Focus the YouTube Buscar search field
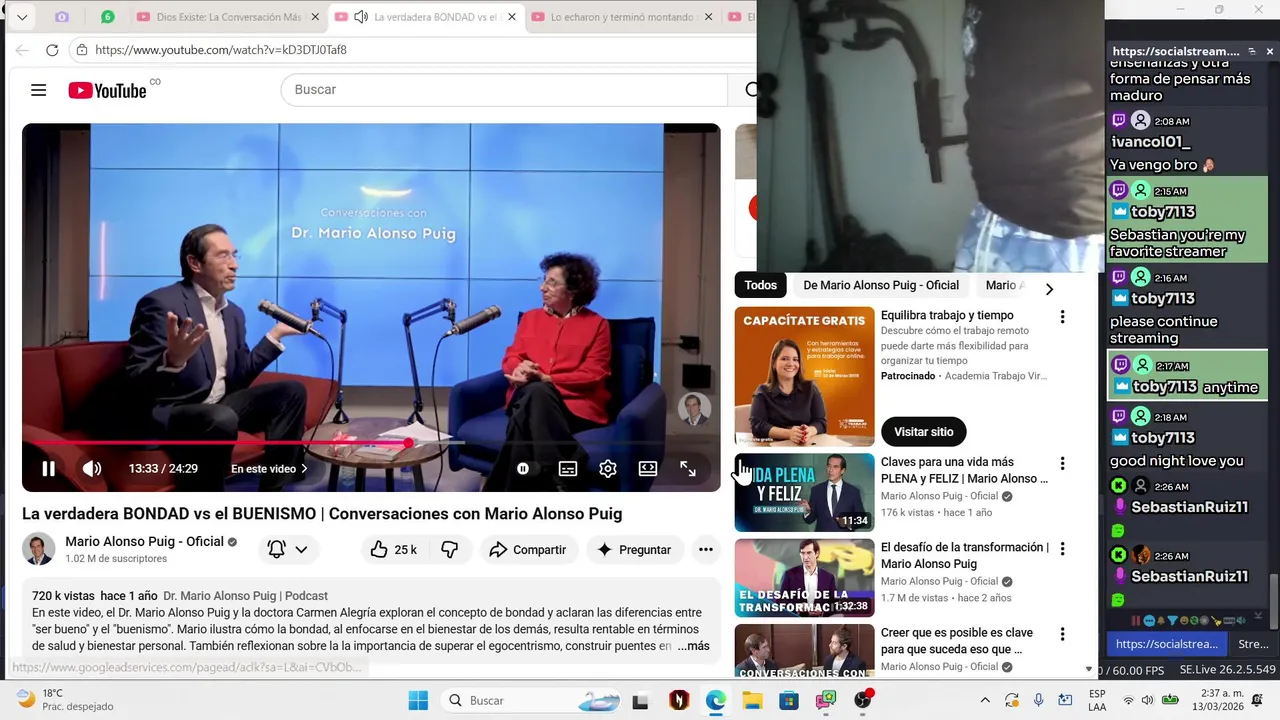The width and height of the screenshot is (1280, 720). tap(505, 89)
